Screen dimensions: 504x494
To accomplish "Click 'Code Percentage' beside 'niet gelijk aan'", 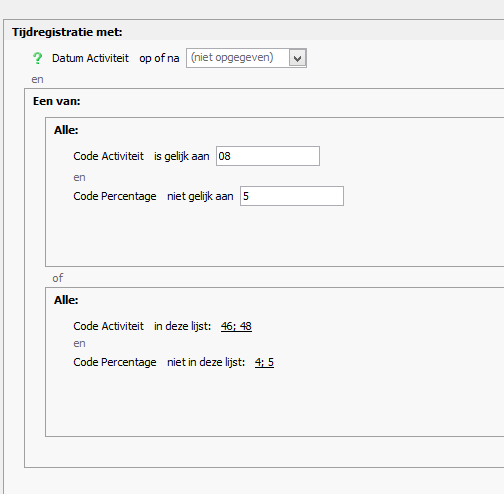I will click(x=115, y=196).
